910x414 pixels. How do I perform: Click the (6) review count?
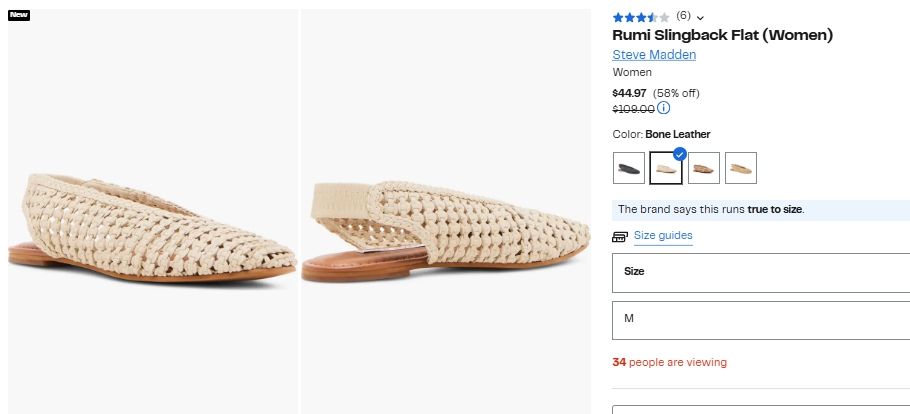(x=683, y=16)
